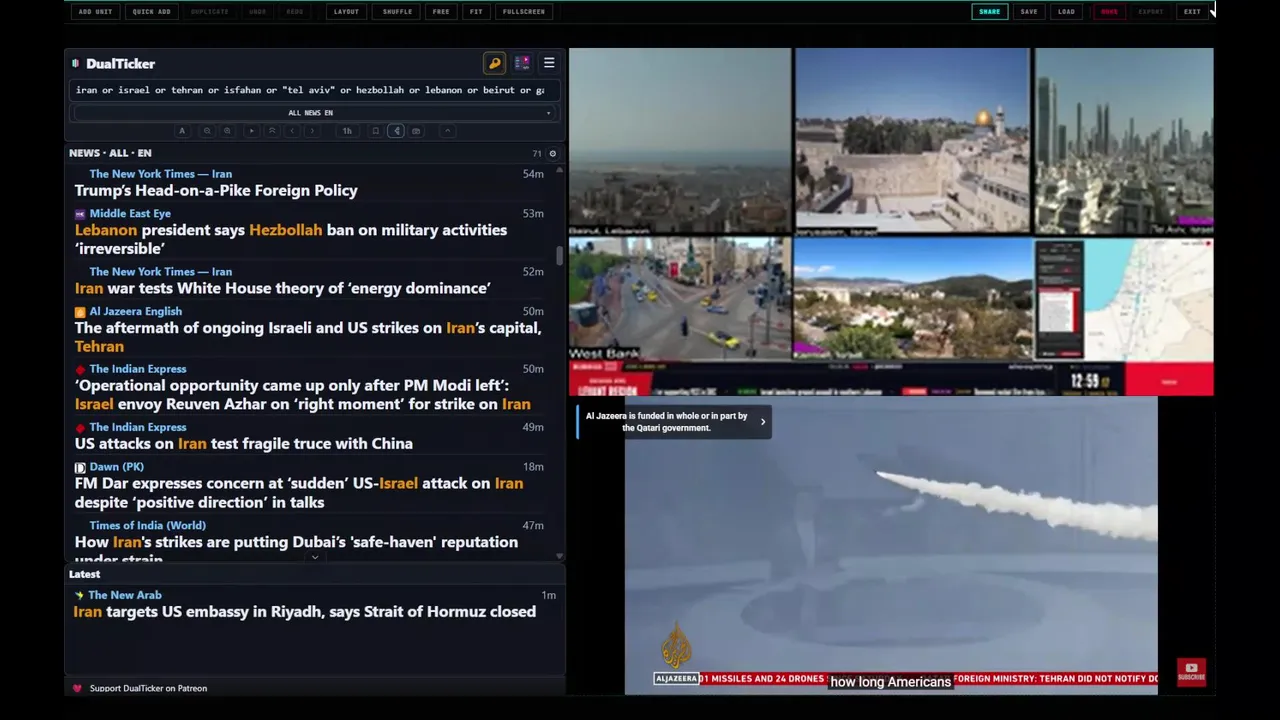
Task: Open 'fragile truce with China' headline
Action: (x=244, y=444)
